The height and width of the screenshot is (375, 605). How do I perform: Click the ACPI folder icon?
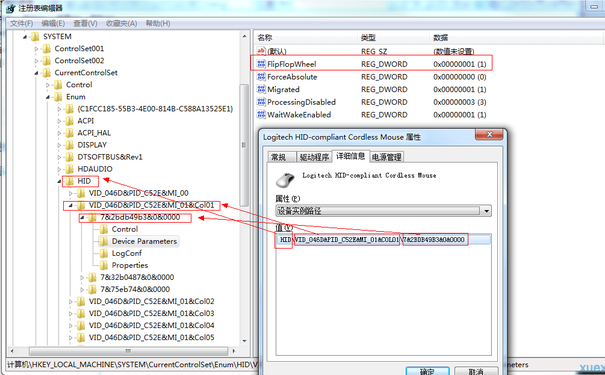(x=69, y=121)
